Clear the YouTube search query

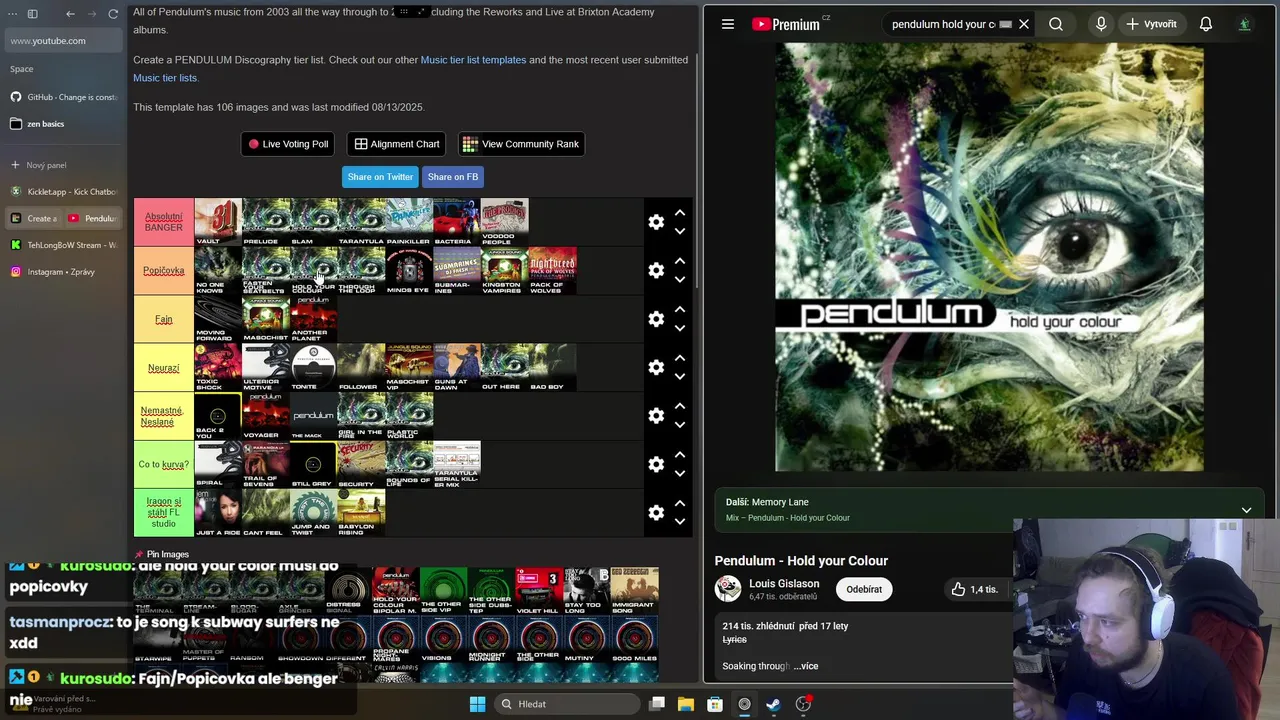[x=1024, y=24]
